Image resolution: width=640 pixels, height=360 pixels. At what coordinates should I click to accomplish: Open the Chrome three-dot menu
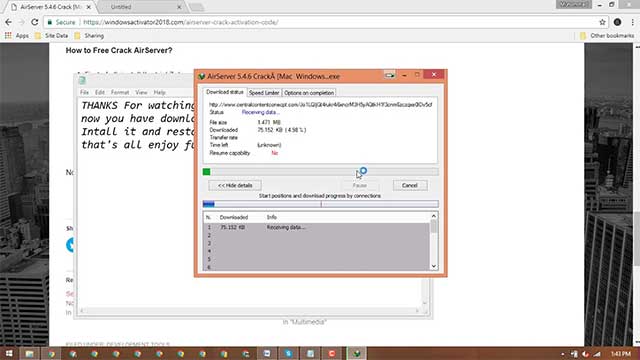[x=633, y=22]
